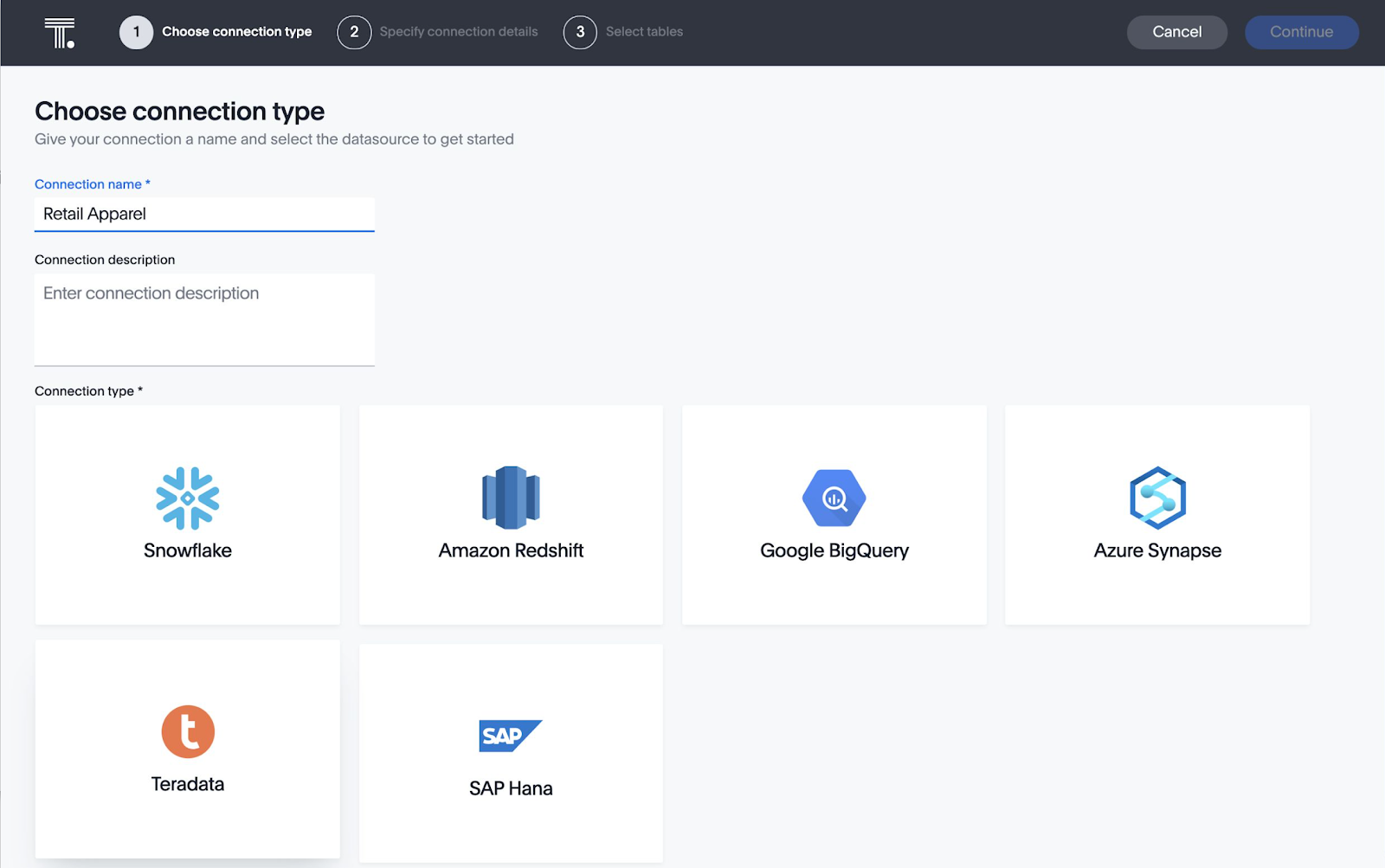Click the Connection name label
Viewport: 1385px width, 868px height.
[x=93, y=184]
